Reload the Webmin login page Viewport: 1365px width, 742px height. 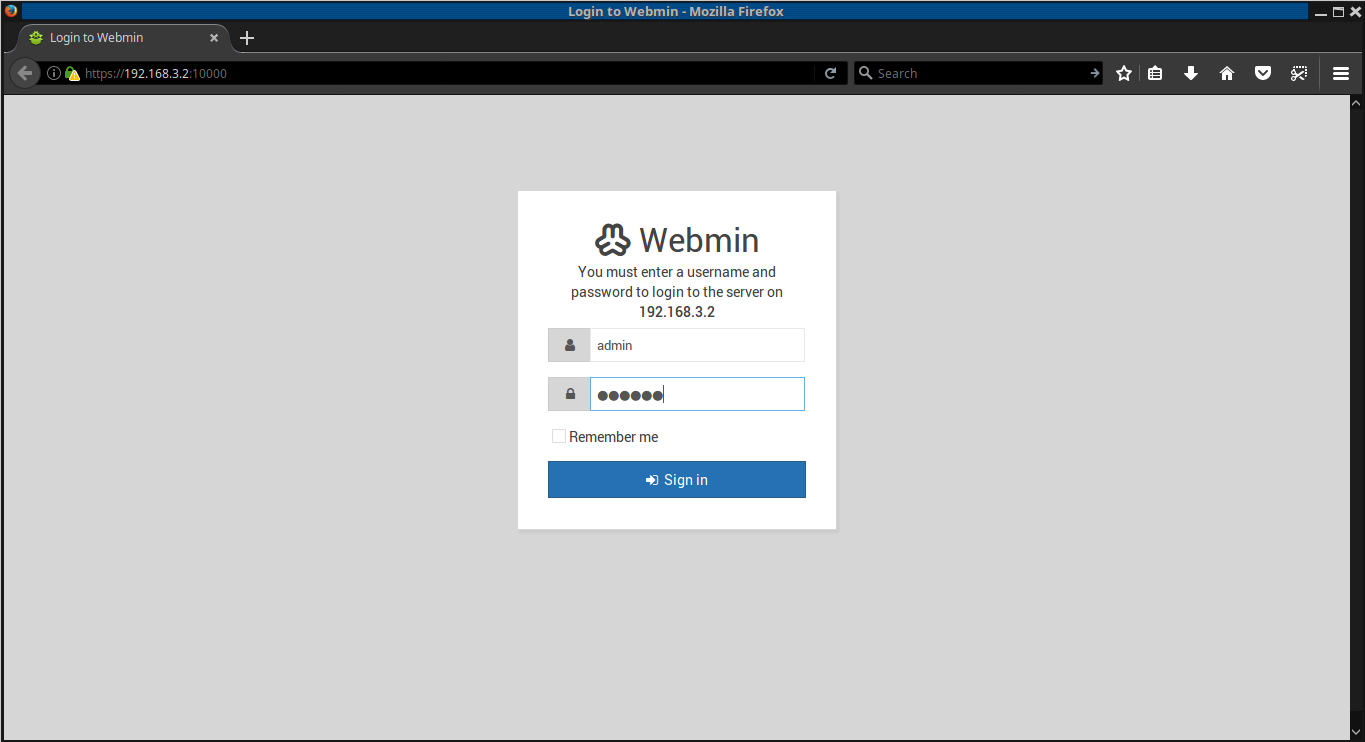[830, 72]
